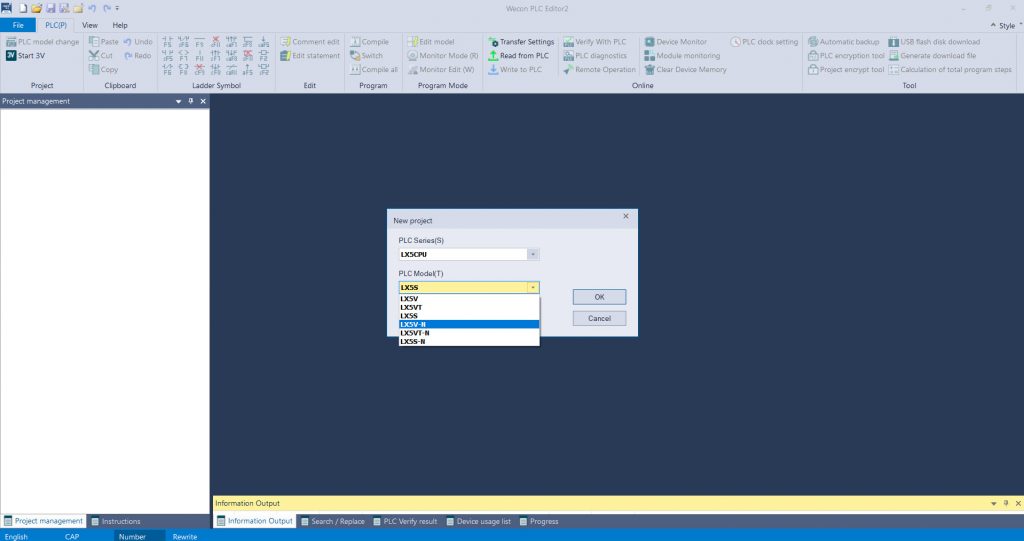Image resolution: width=1024 pixels, height=541 pixels.
Task: Switch to Search / Replace output tab
Action: [x=332, y=521]
